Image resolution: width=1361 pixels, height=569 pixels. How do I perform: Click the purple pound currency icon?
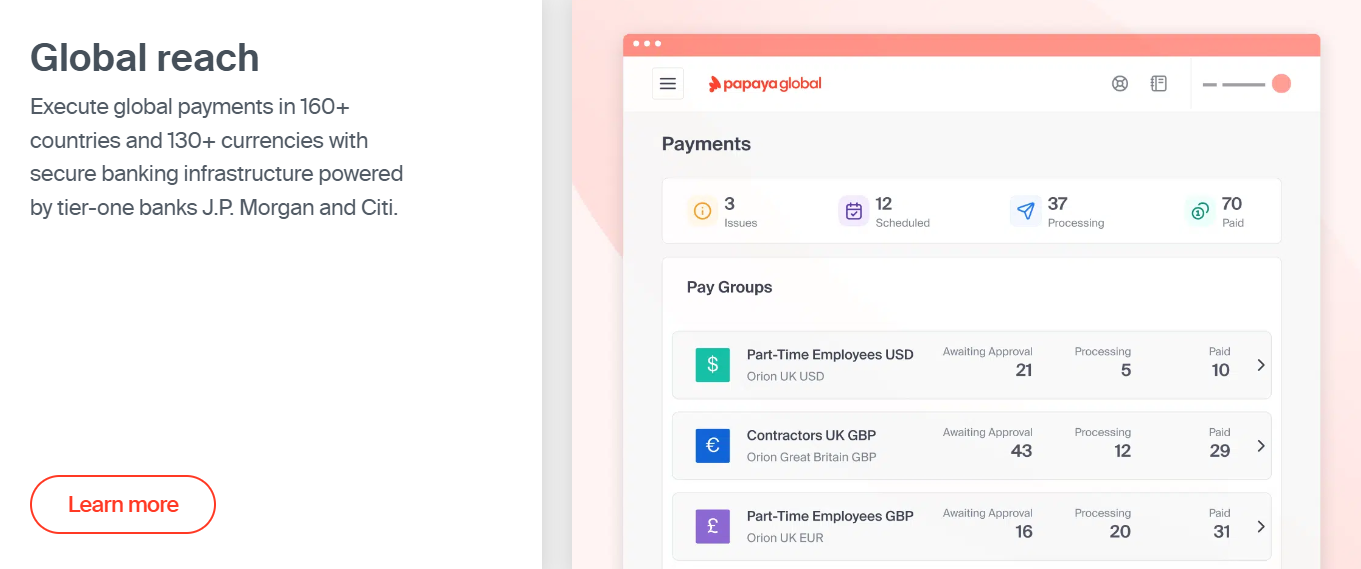(713, 527)
